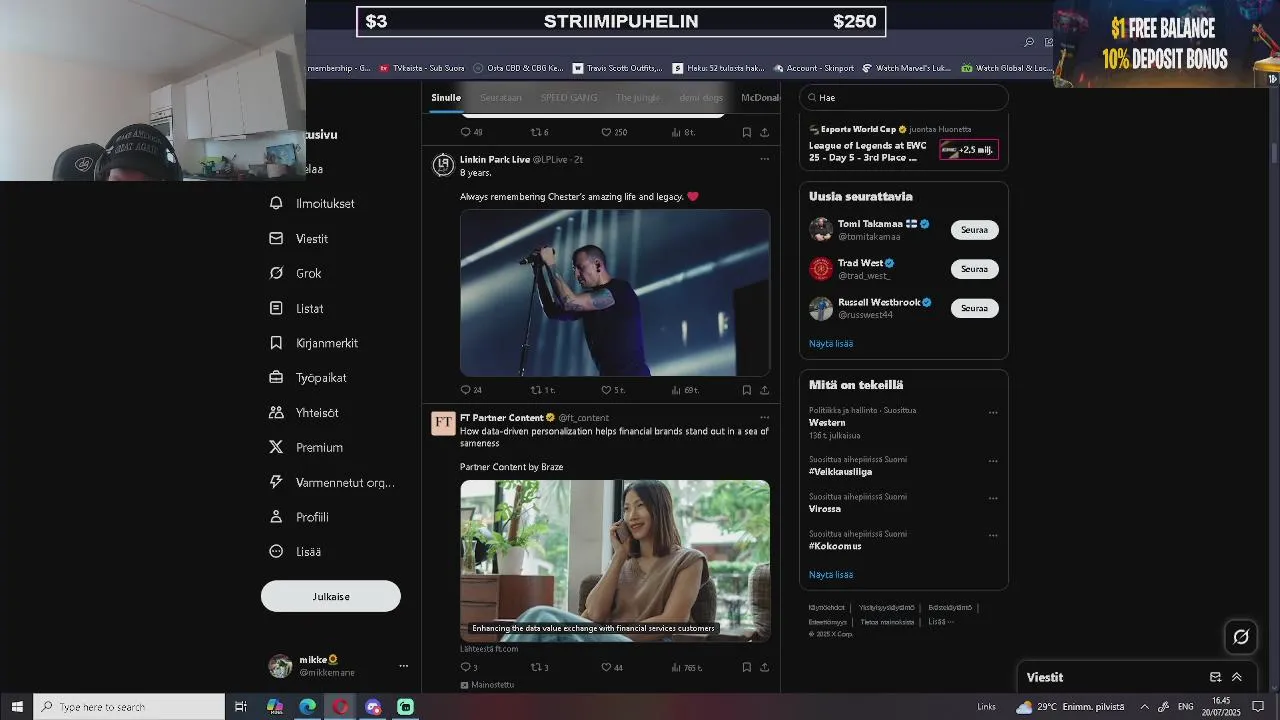1280x720 pixels.
Task: Open Microsoft Edge from taskbar
Action: [x=308, y=707]
